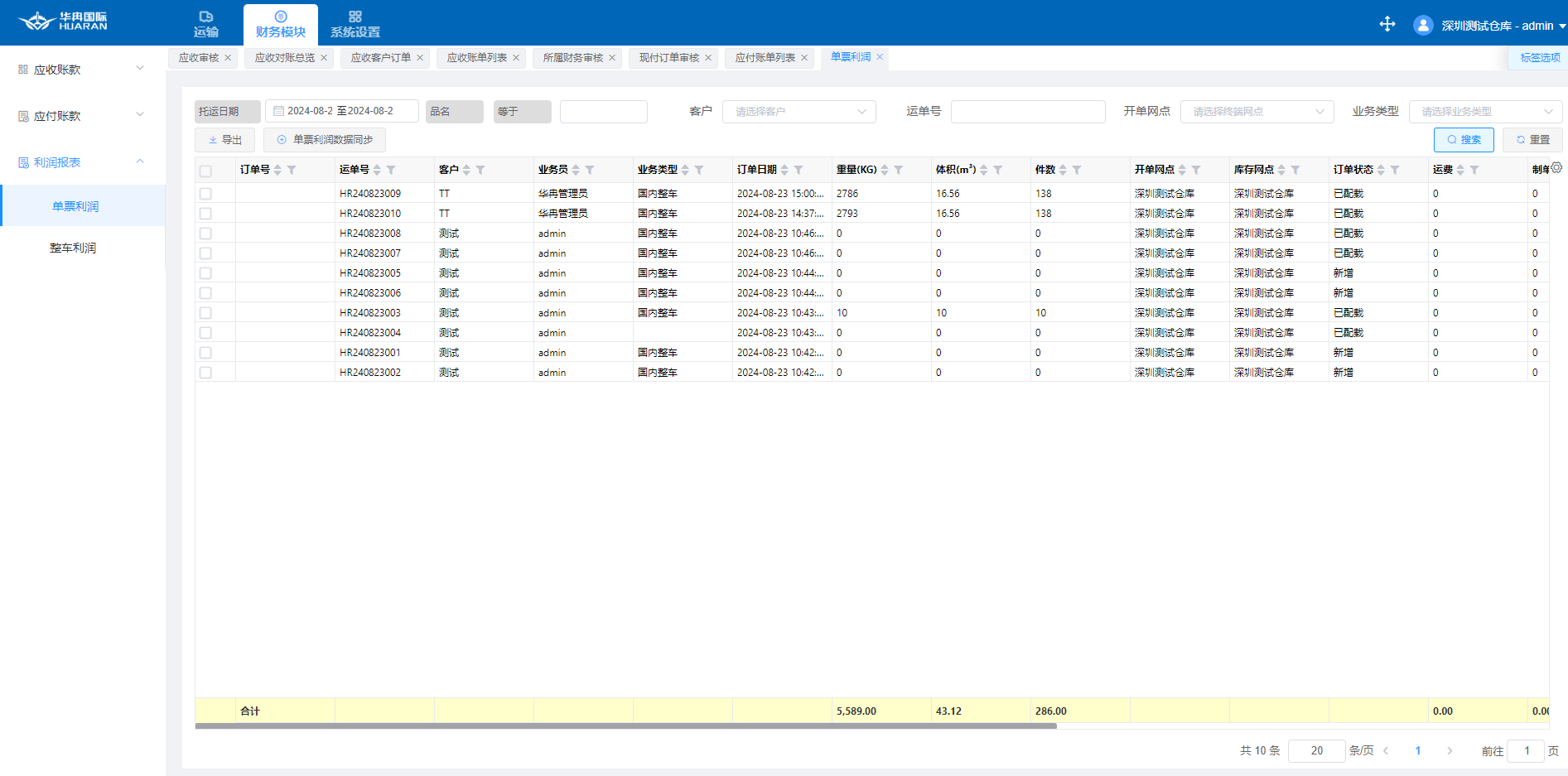Toggle the select-all header checkbox
Image resolution: width=1568 pixels, height=776 pixels.
click(x=205, y=171)
